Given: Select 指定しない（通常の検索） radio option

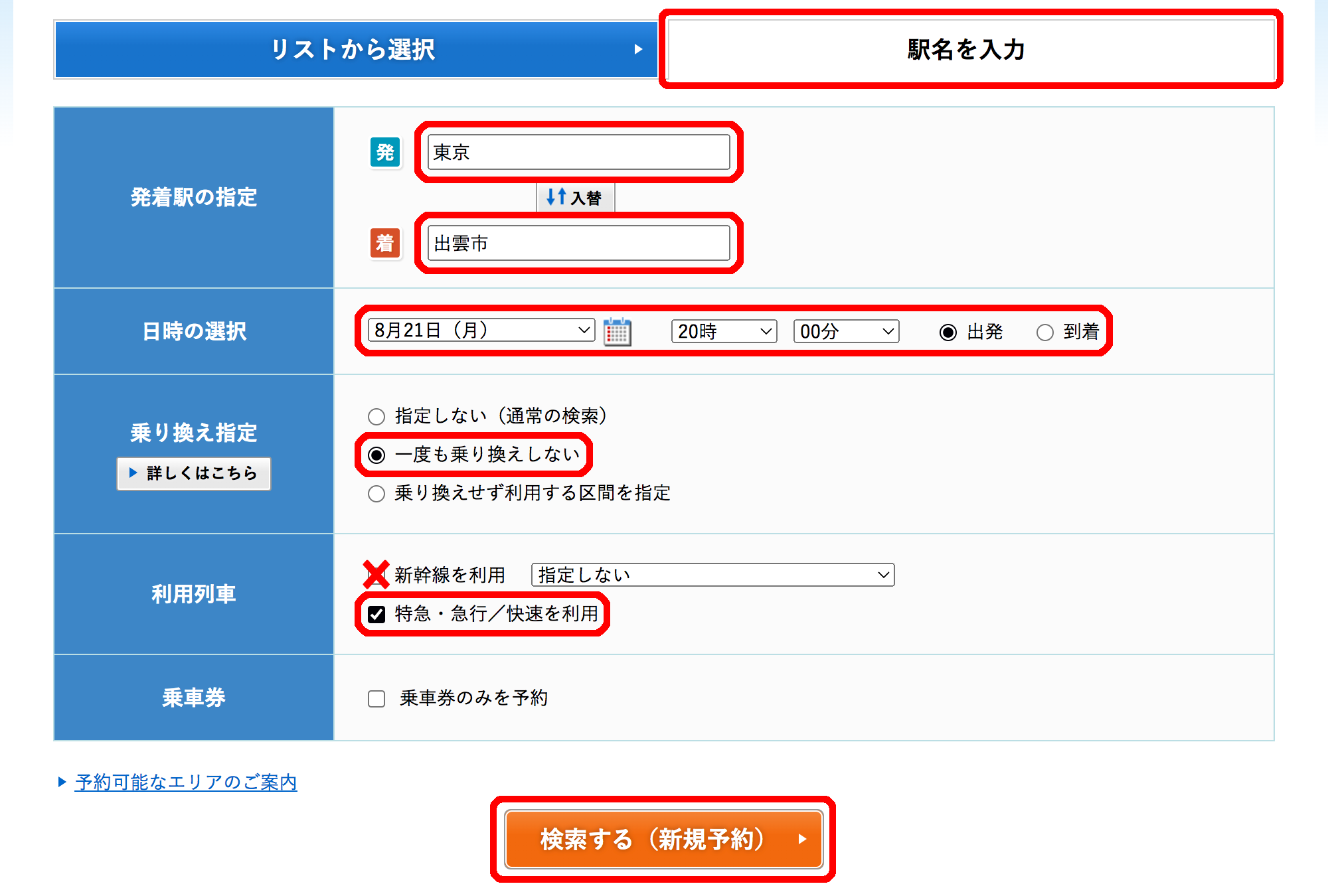Looking at the screenshot, I should [x=376, y=417].
